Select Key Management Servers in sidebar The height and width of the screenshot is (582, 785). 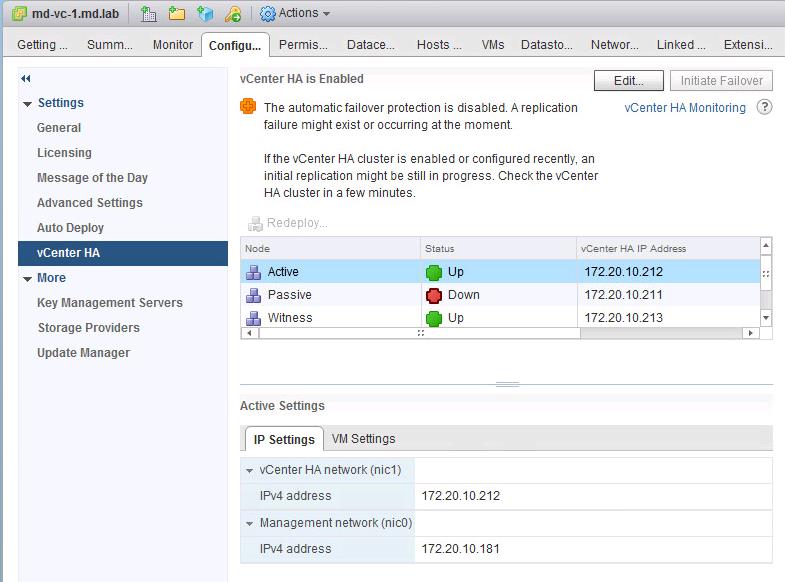(110, 303)
